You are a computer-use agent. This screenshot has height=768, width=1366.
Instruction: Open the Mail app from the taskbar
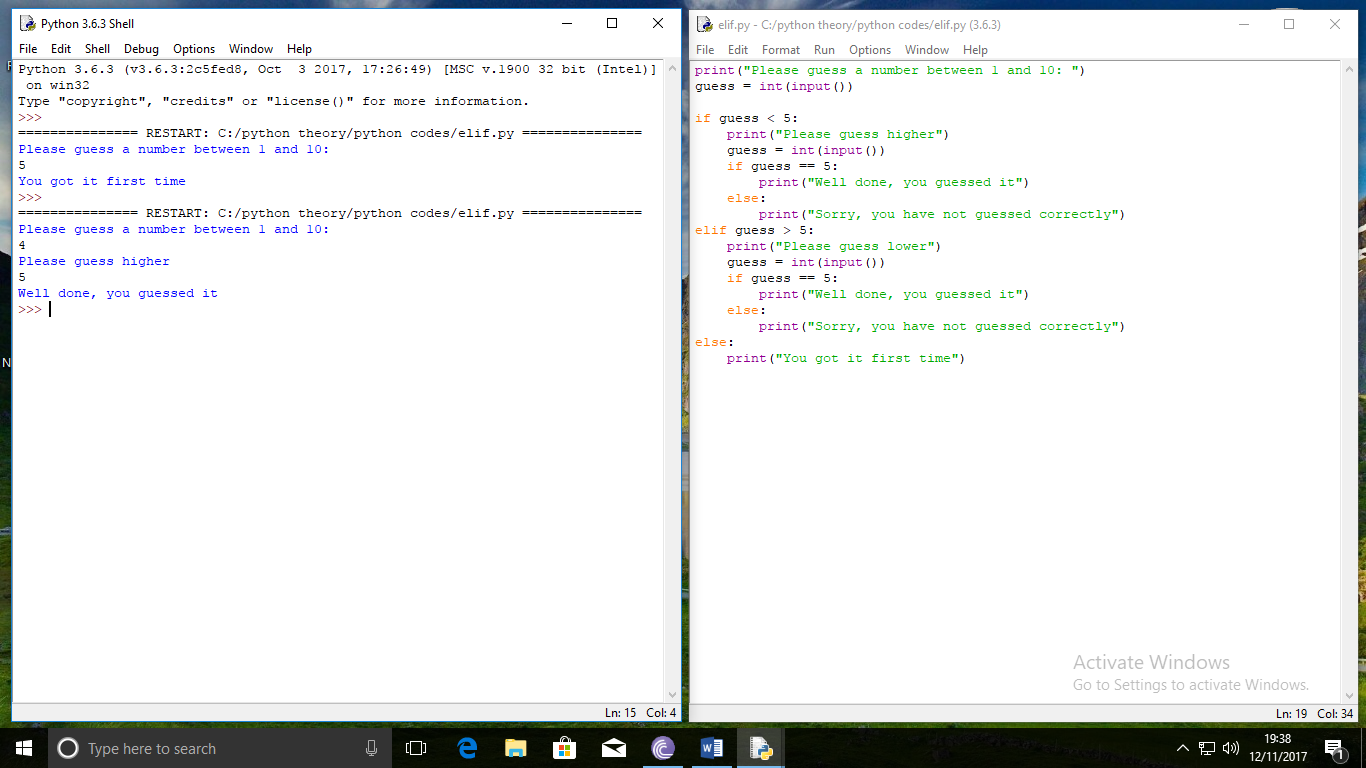coord(613,747)
